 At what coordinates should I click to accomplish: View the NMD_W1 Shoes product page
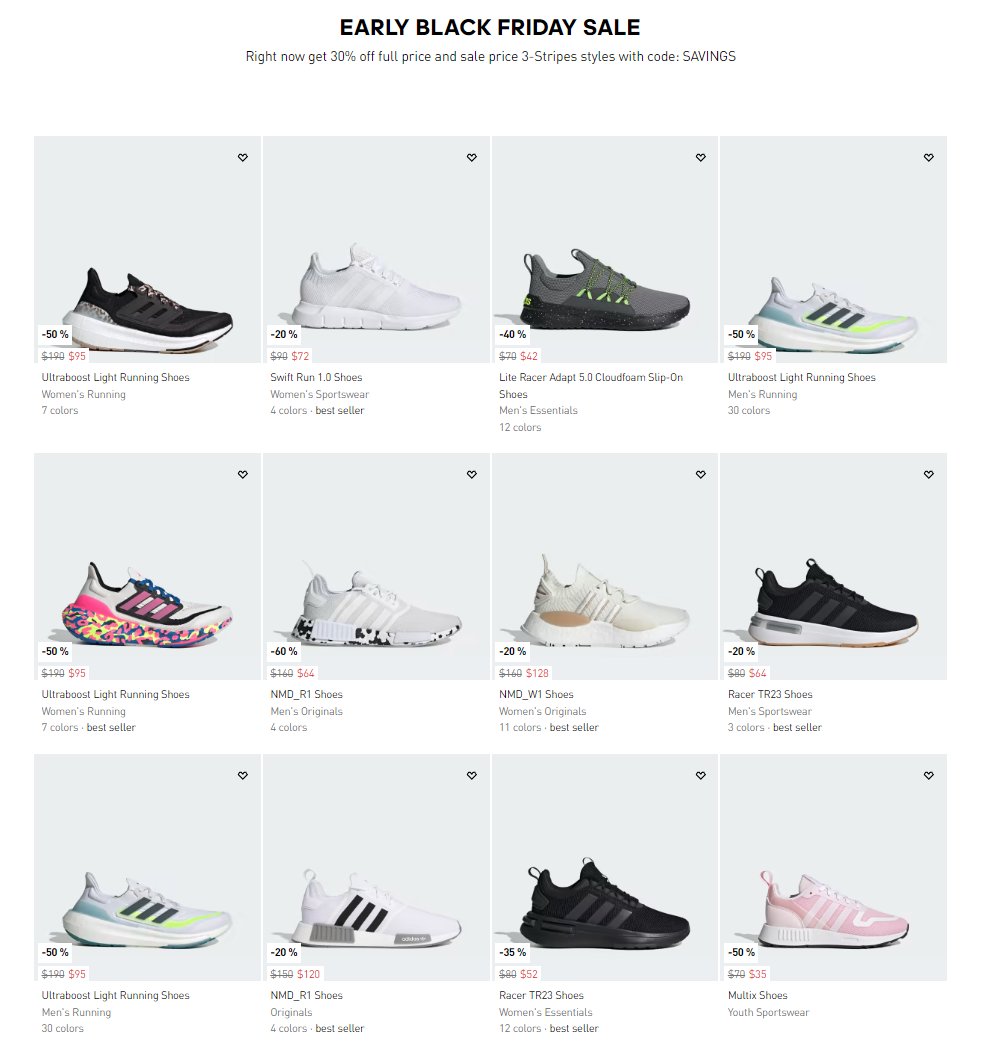pyautogui.click(x=536, y=694)
